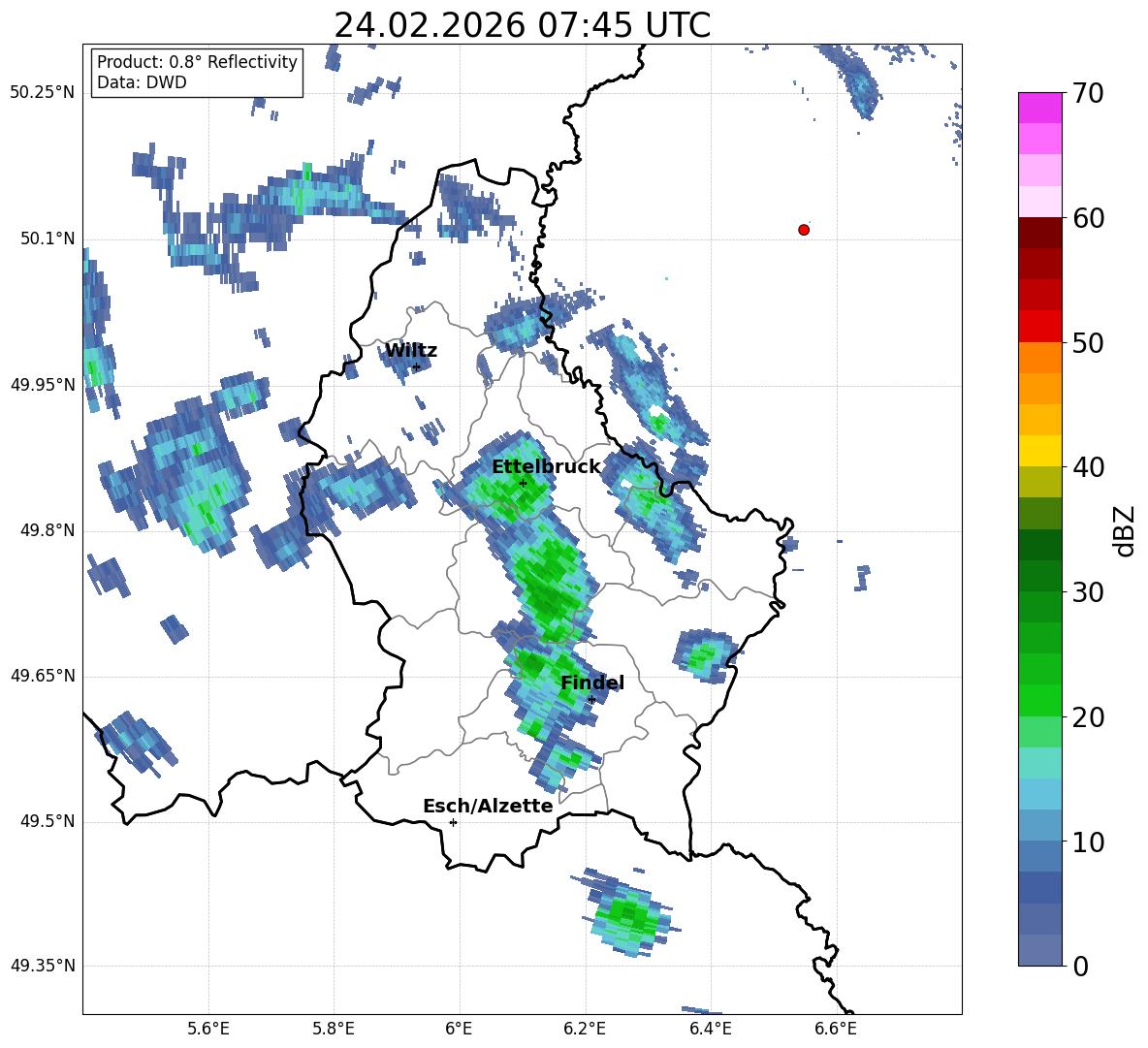Click the 0 tick label on colorbar
1148x1048 pixels.
point(1079,967)
